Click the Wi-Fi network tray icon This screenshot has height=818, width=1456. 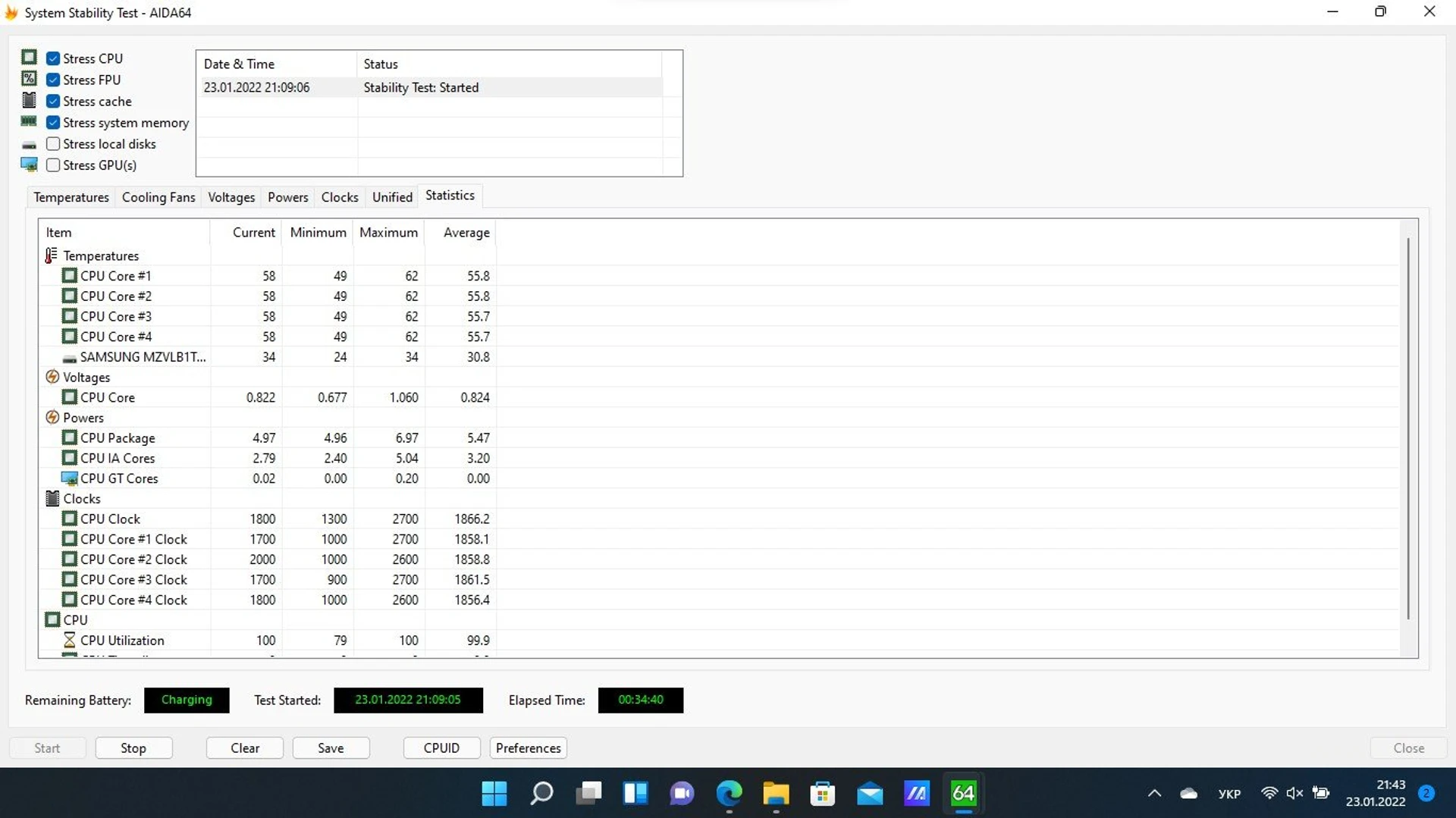(x=1269, y=793)
